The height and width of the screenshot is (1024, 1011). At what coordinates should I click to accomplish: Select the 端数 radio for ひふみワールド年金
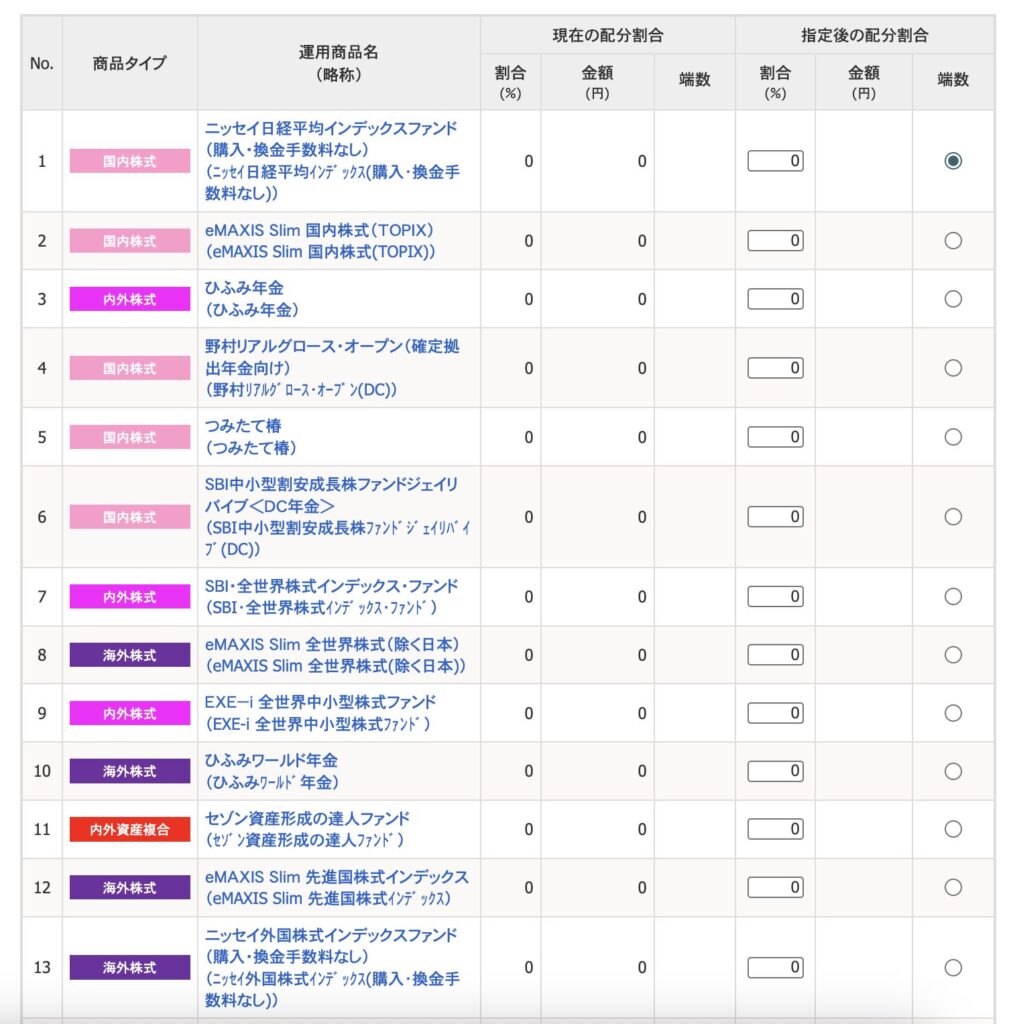952,771
